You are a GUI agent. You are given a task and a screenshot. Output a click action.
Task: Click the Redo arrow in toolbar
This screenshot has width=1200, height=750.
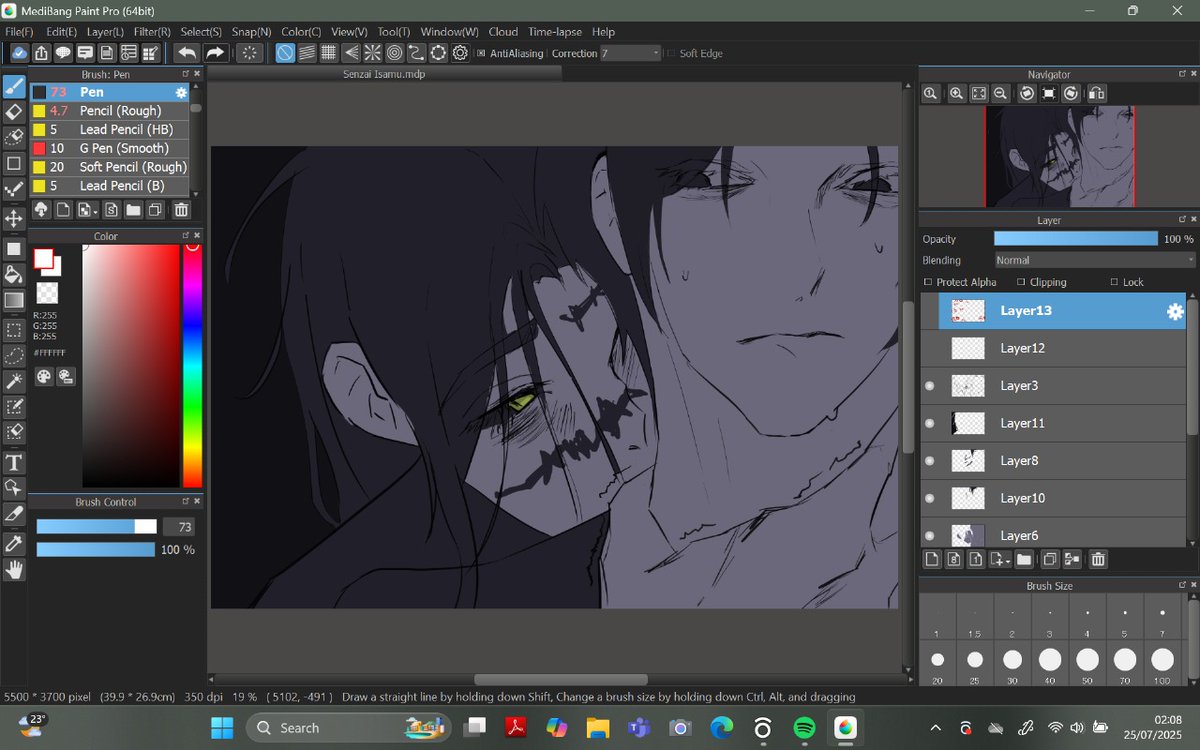click(x=214, y=53)
